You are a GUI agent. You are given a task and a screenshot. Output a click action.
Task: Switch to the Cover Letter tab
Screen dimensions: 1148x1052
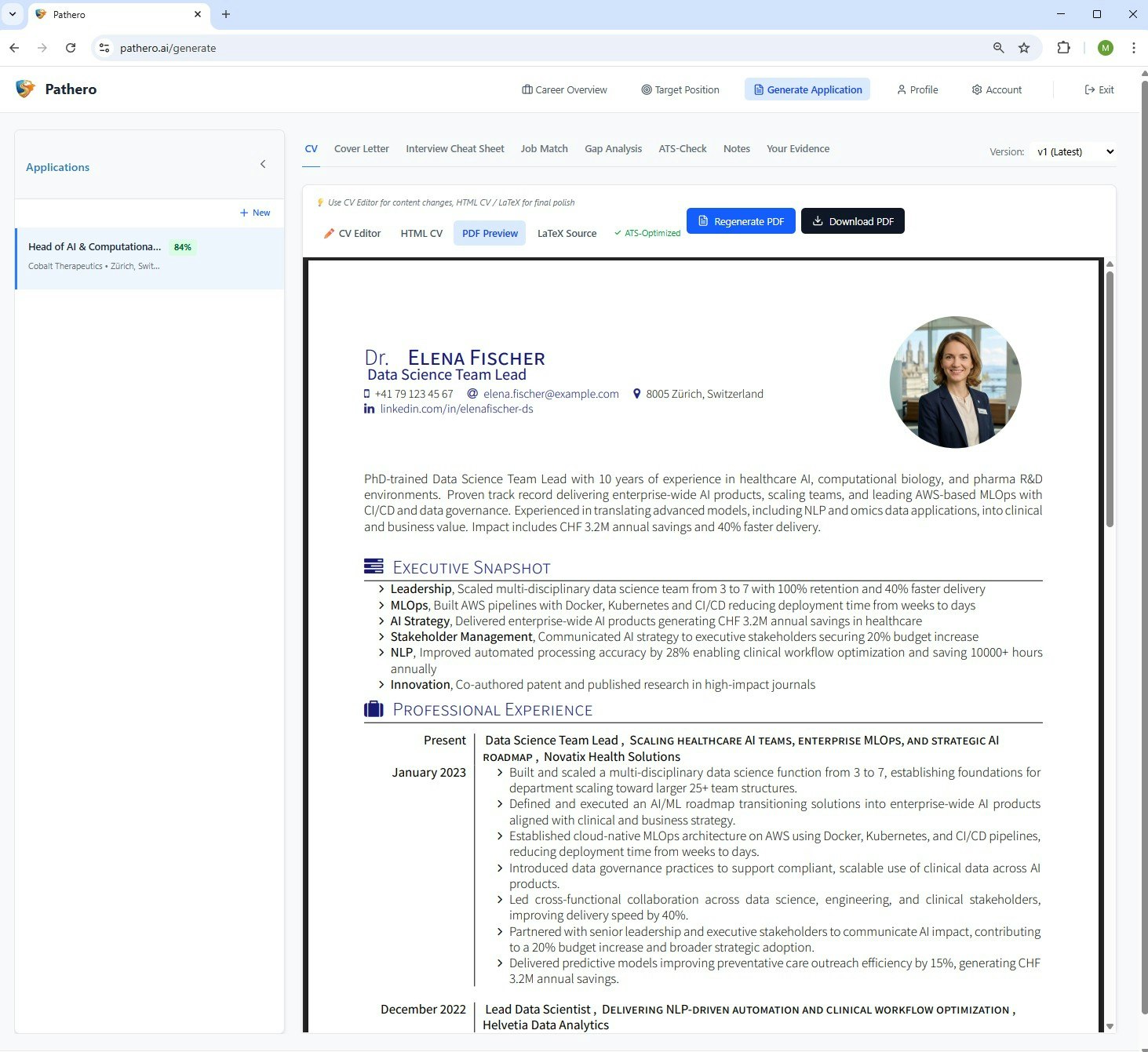(362, 148)
